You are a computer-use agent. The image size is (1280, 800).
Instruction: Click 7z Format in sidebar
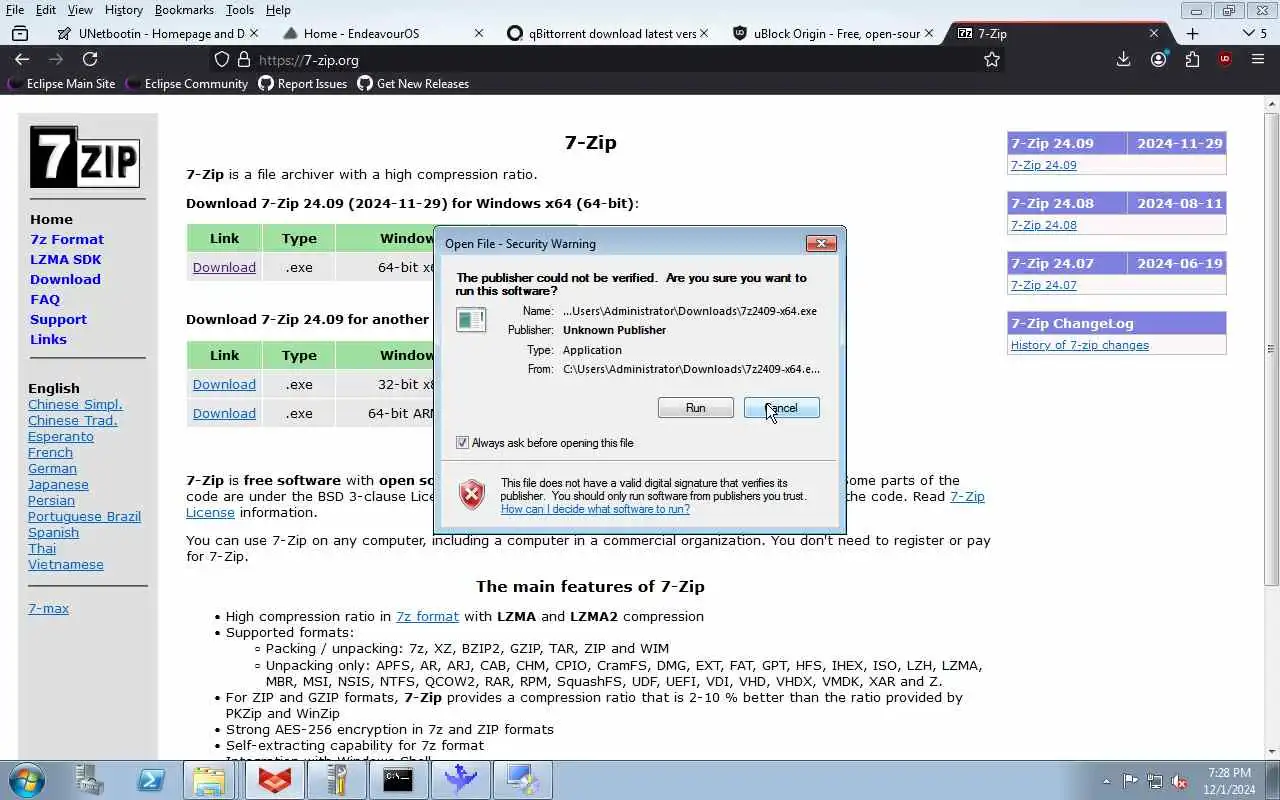pos(67,239)
